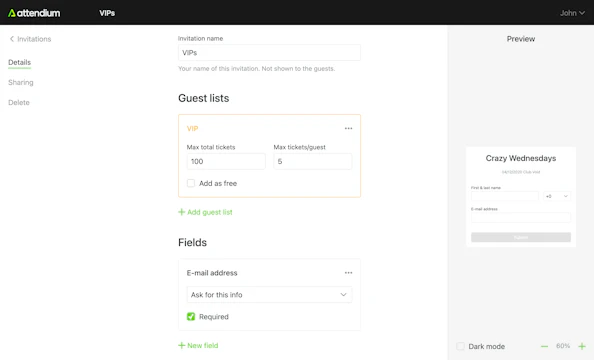Open the VIP guest list options menu
594x360 pixels.
click(348, 128)
